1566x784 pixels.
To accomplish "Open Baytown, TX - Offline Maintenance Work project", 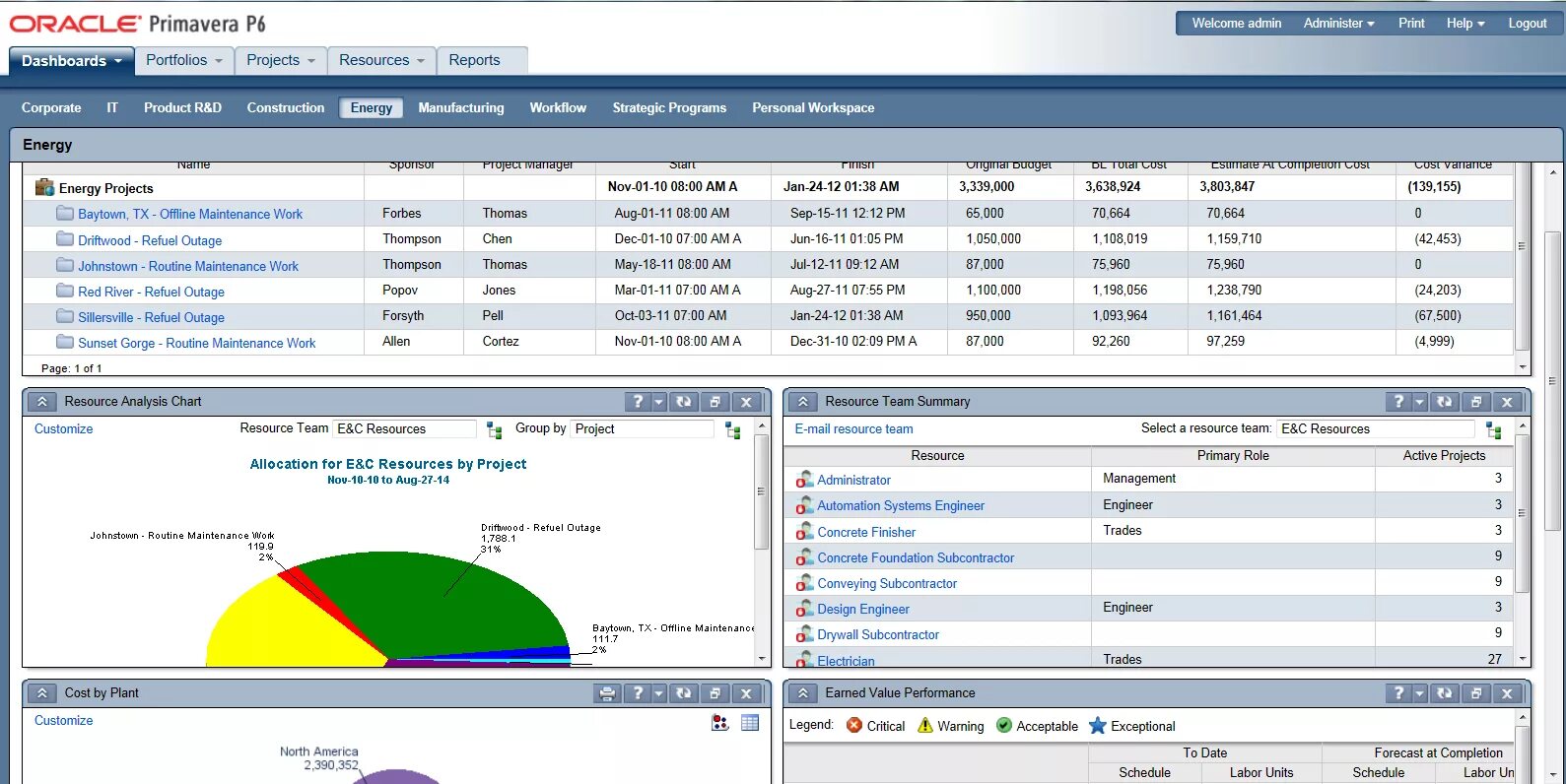I will (x=190, y=214).
